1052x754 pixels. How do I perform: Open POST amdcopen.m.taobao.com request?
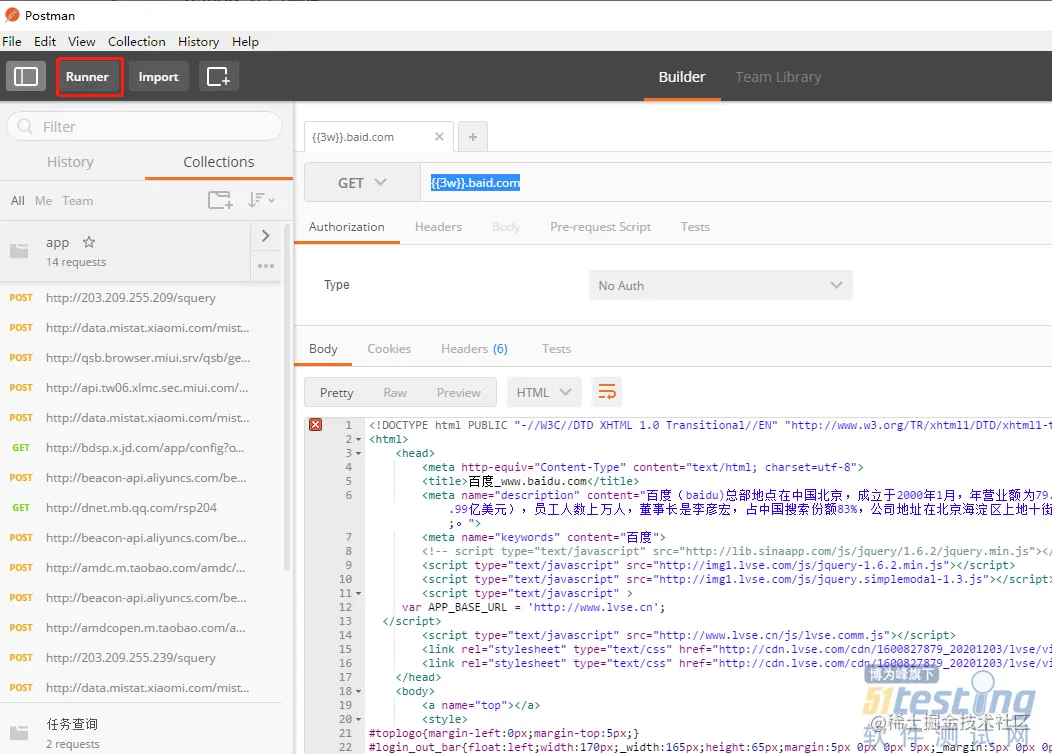(141, 628)
